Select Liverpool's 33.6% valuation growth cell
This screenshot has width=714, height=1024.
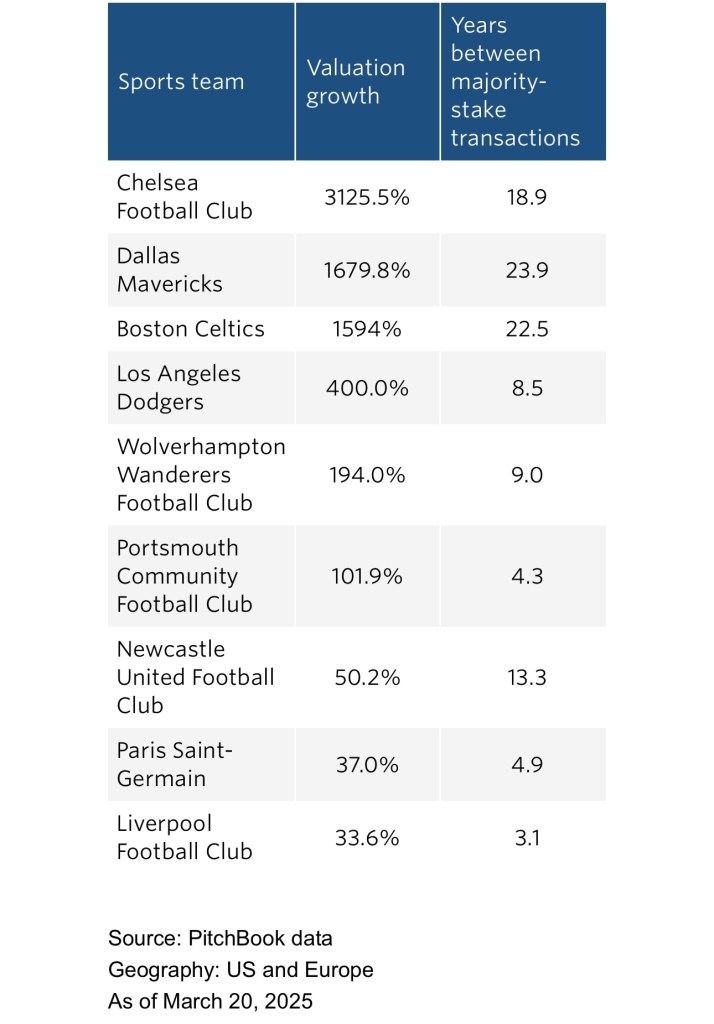[x=367, y=838]
